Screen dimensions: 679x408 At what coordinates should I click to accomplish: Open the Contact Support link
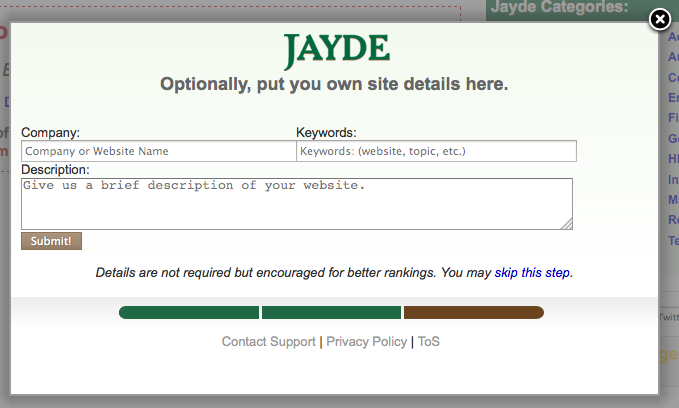pos(268,342)
